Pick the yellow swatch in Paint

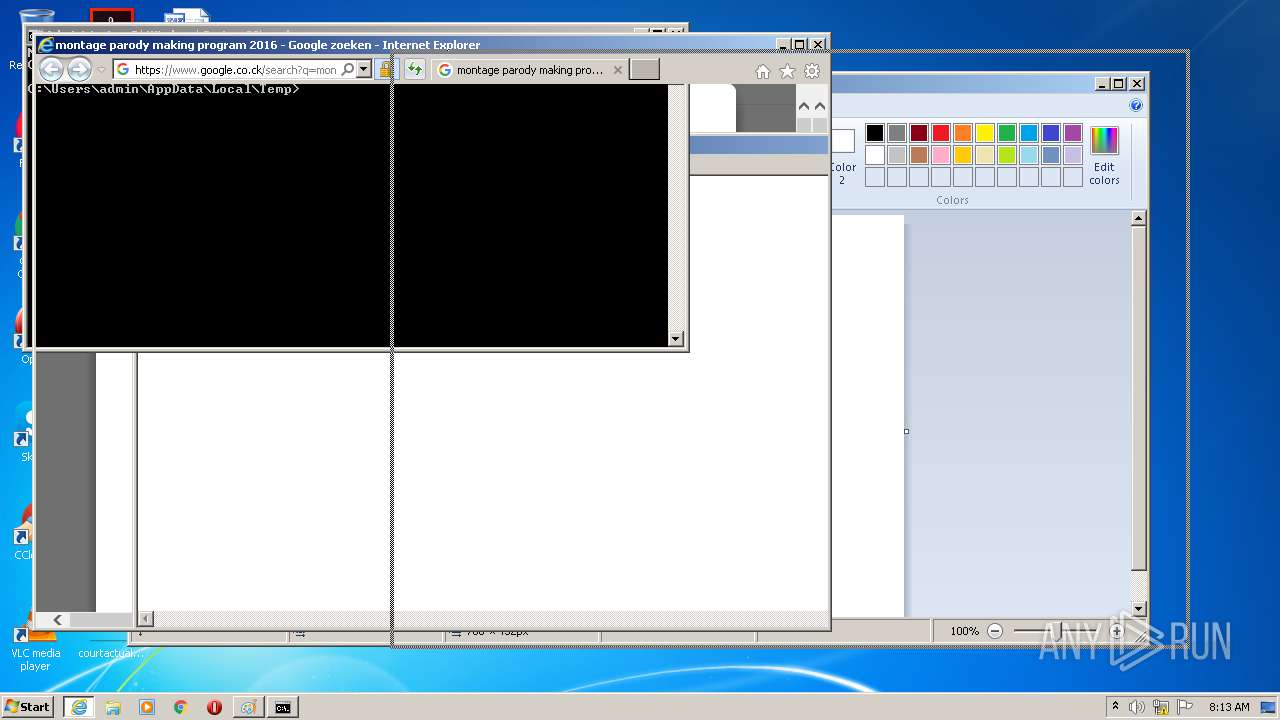[985, 133]
